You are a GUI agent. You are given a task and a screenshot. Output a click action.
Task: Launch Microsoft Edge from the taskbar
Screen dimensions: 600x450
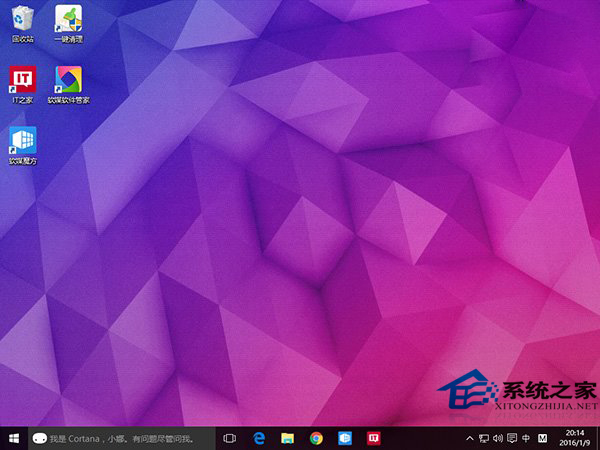coord(259,438)
